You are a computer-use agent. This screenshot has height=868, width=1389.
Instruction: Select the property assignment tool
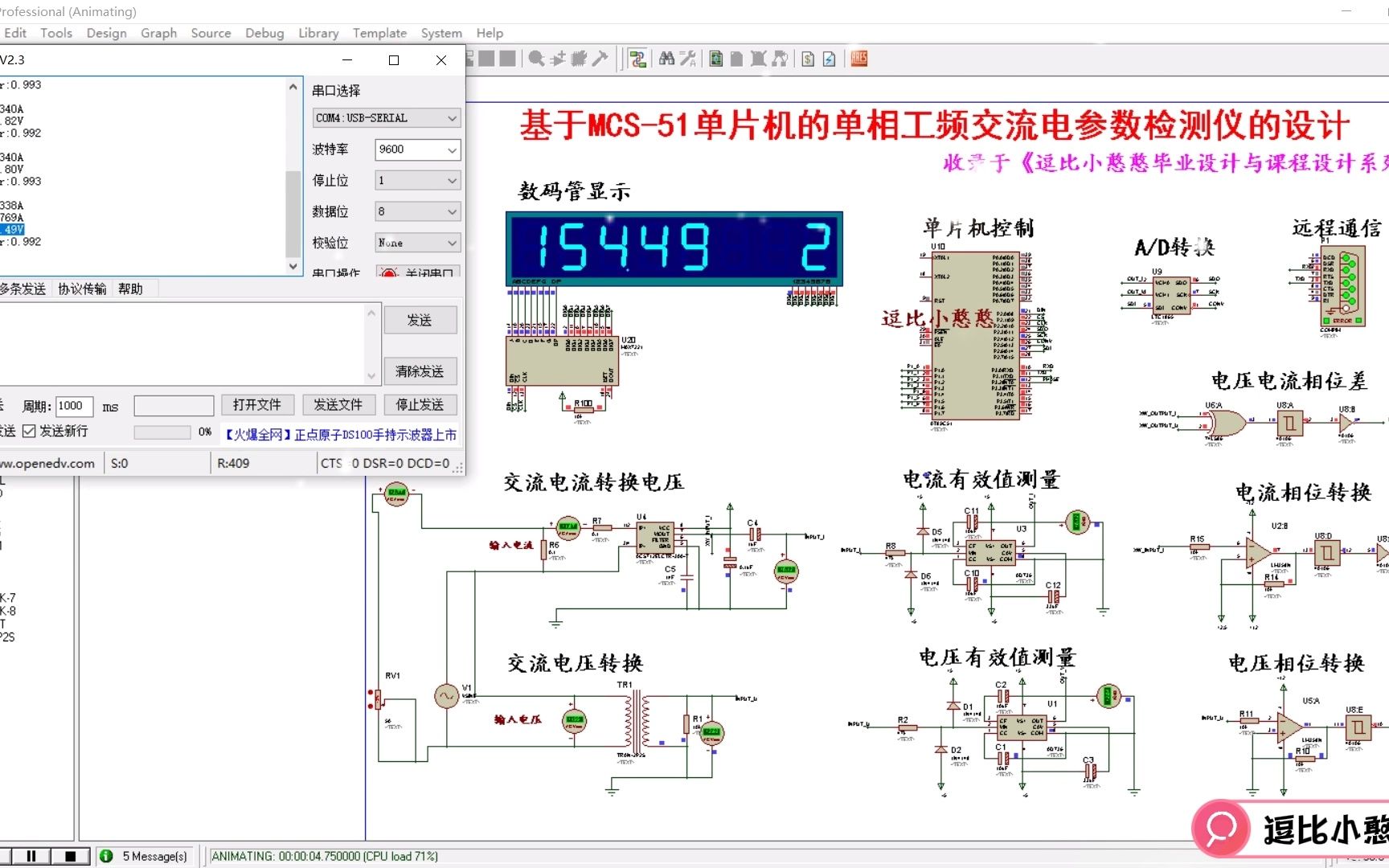[688, 58]
